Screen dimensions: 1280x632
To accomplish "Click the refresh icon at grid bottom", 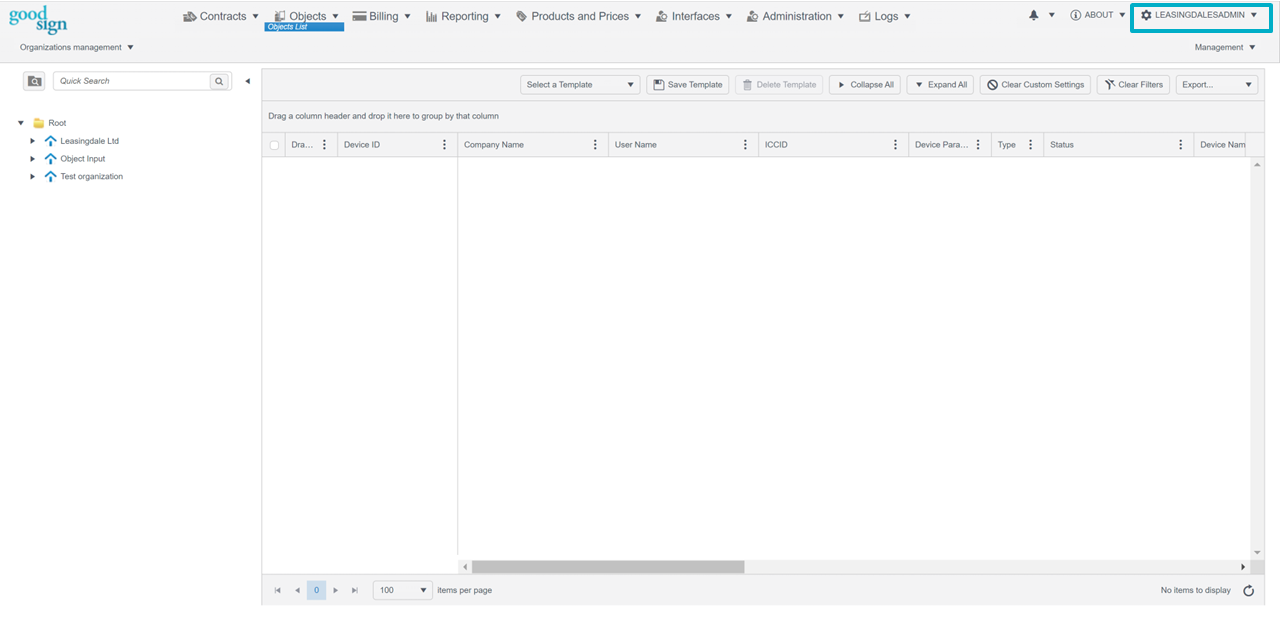I will point(1248,591).
